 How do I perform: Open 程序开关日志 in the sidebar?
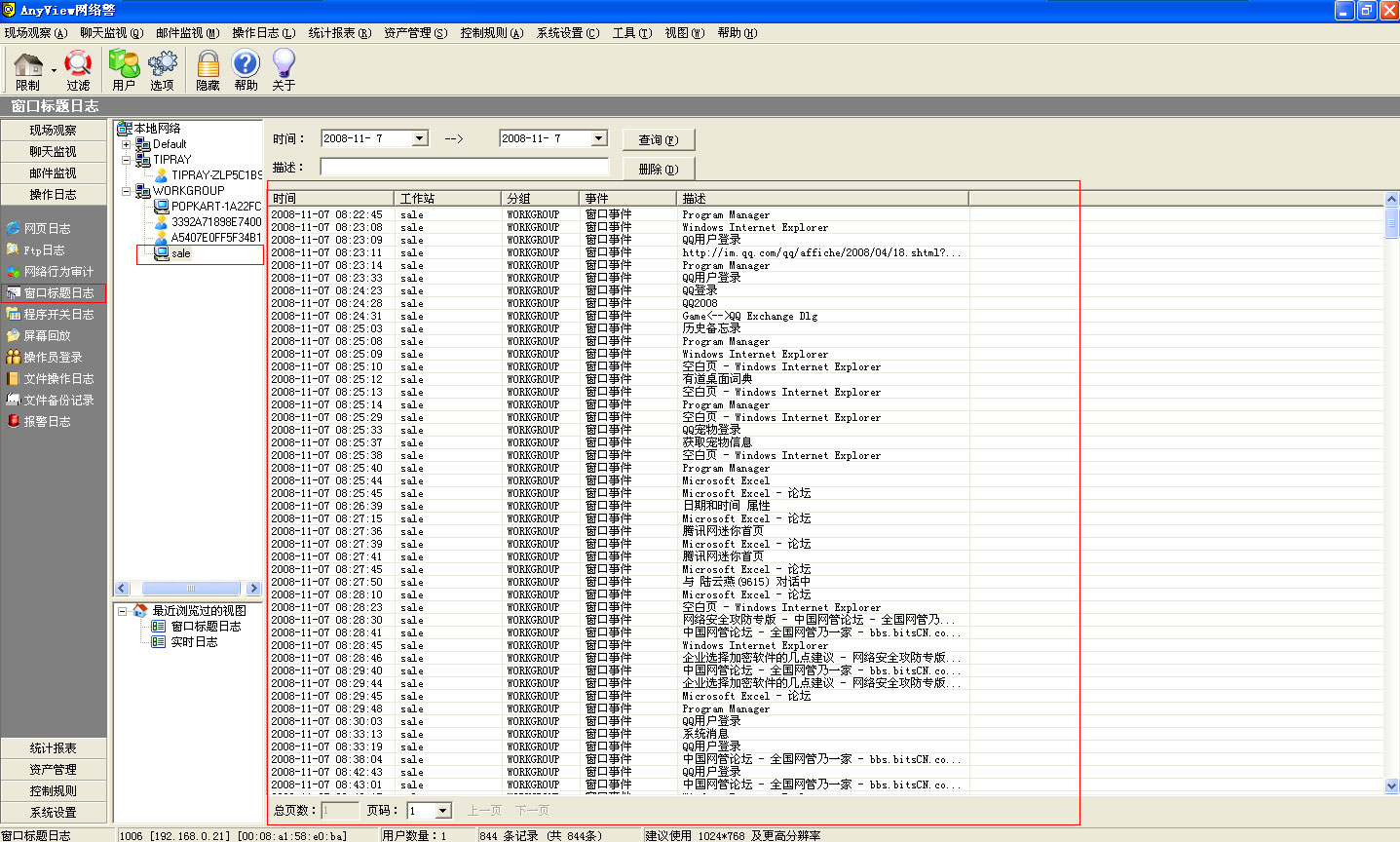(x=51, y=315)
